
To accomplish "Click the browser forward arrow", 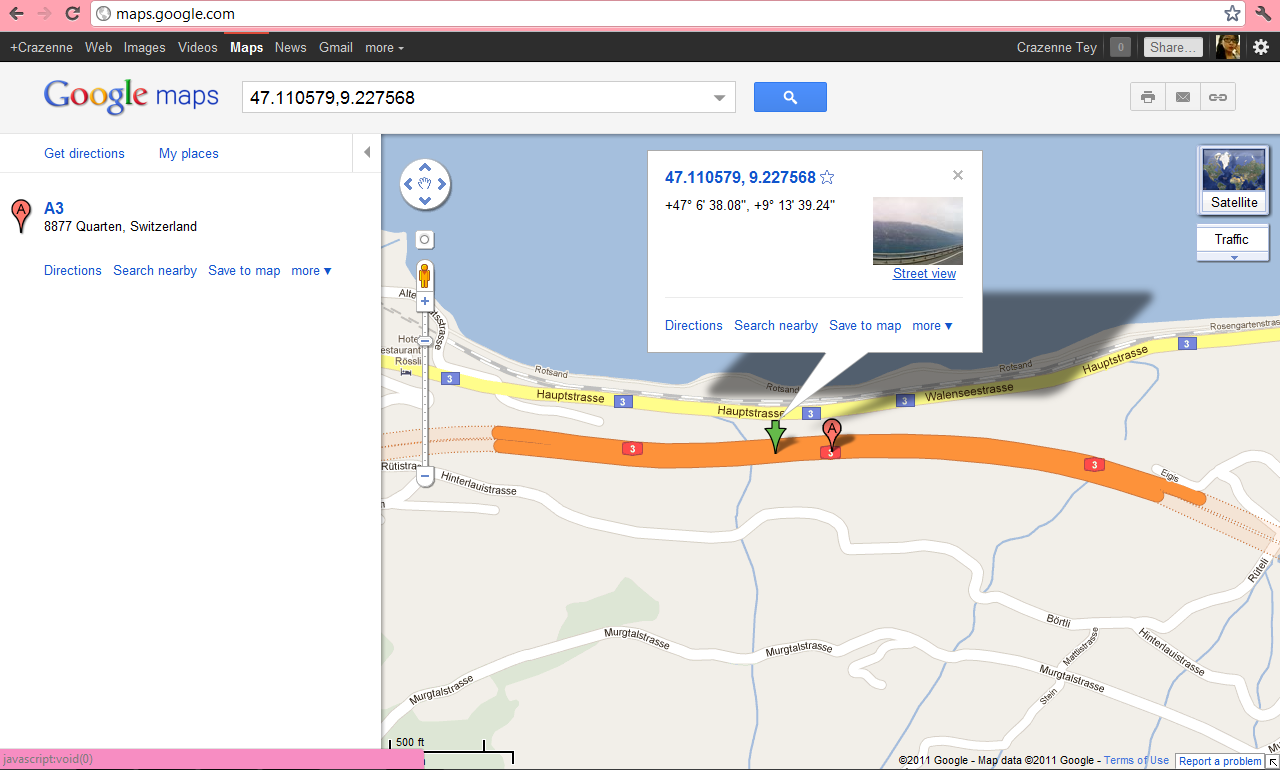I will click(x=44, y=14).
